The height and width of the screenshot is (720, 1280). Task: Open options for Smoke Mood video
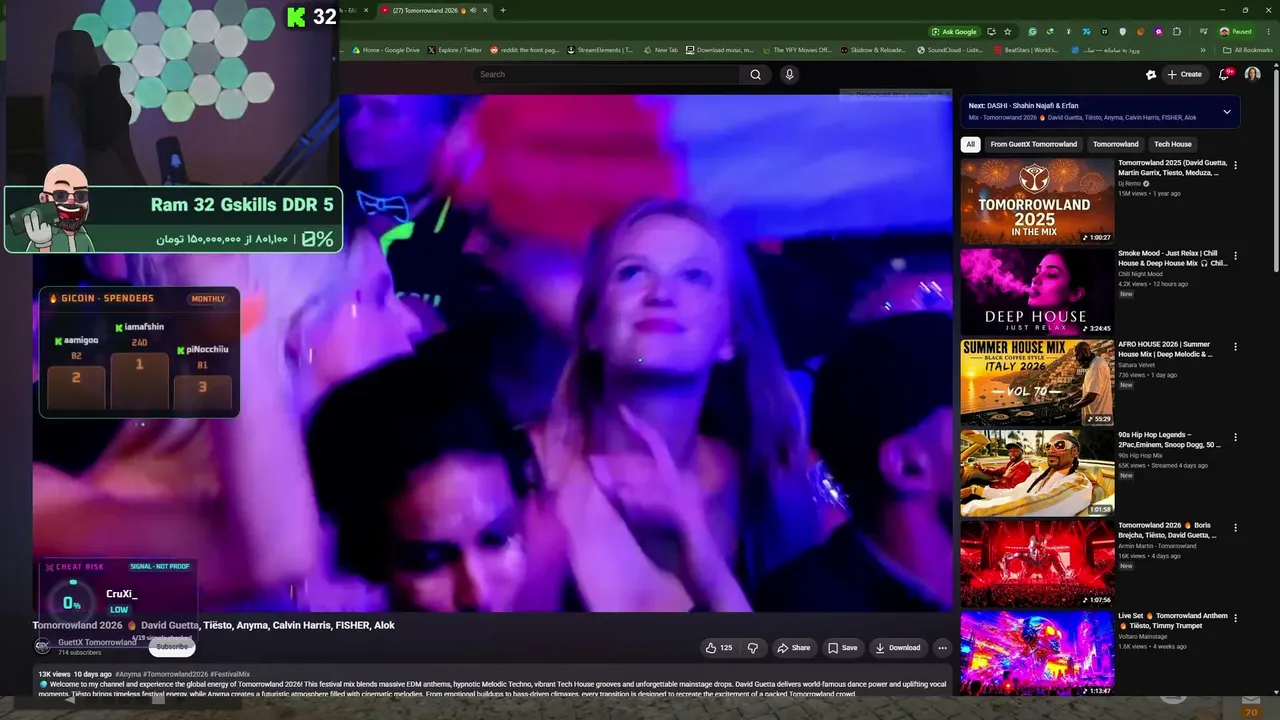point(1236,257)
